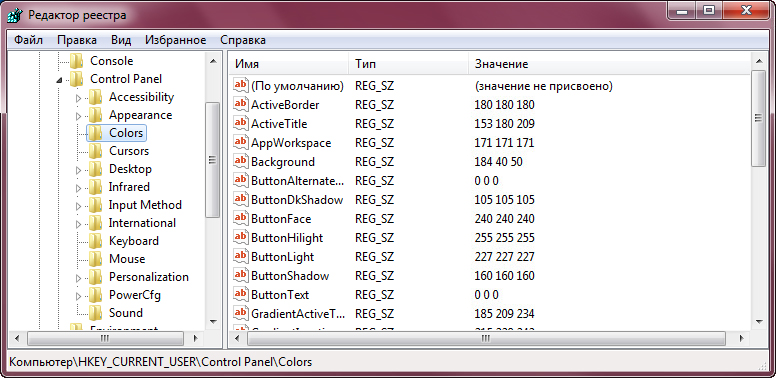The height and width of the screenshot is (378, 776).
Task: Select the ButtonShadow value name
Action: click(x=290, y=276)
